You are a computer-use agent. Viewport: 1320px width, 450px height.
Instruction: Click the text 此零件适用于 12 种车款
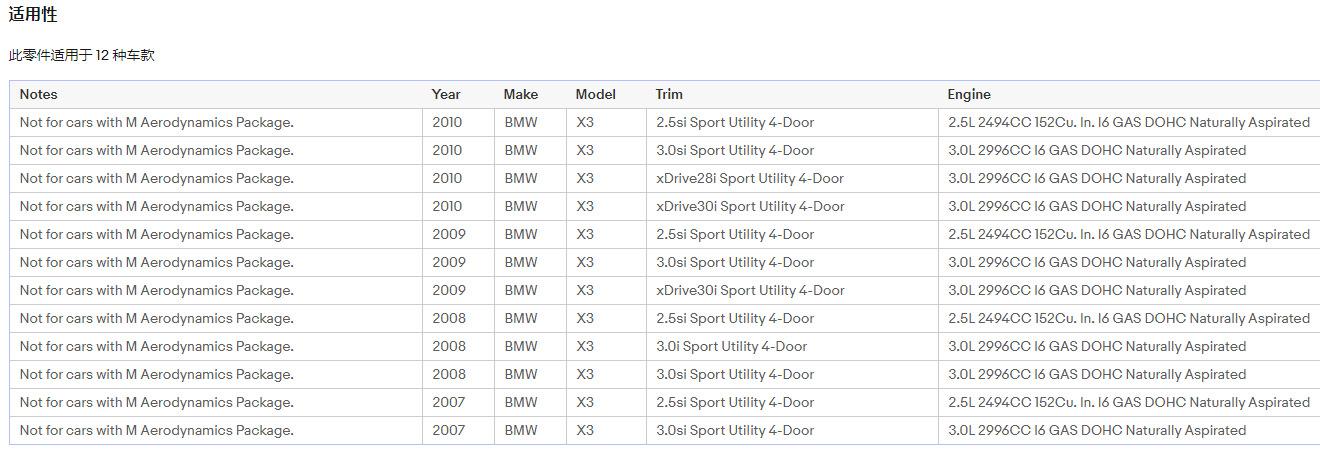click(x=82, y=56)
